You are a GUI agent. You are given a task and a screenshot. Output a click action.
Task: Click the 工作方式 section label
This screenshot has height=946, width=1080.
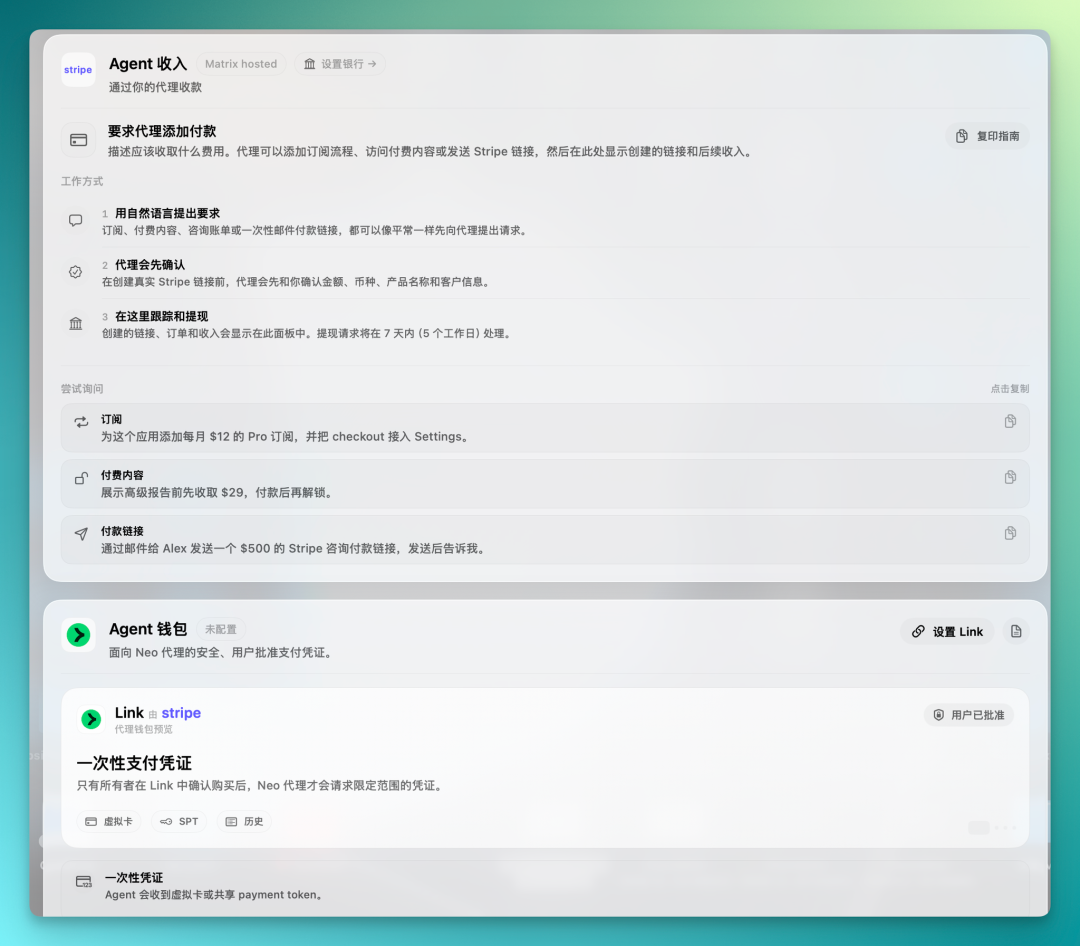(82, 181)
